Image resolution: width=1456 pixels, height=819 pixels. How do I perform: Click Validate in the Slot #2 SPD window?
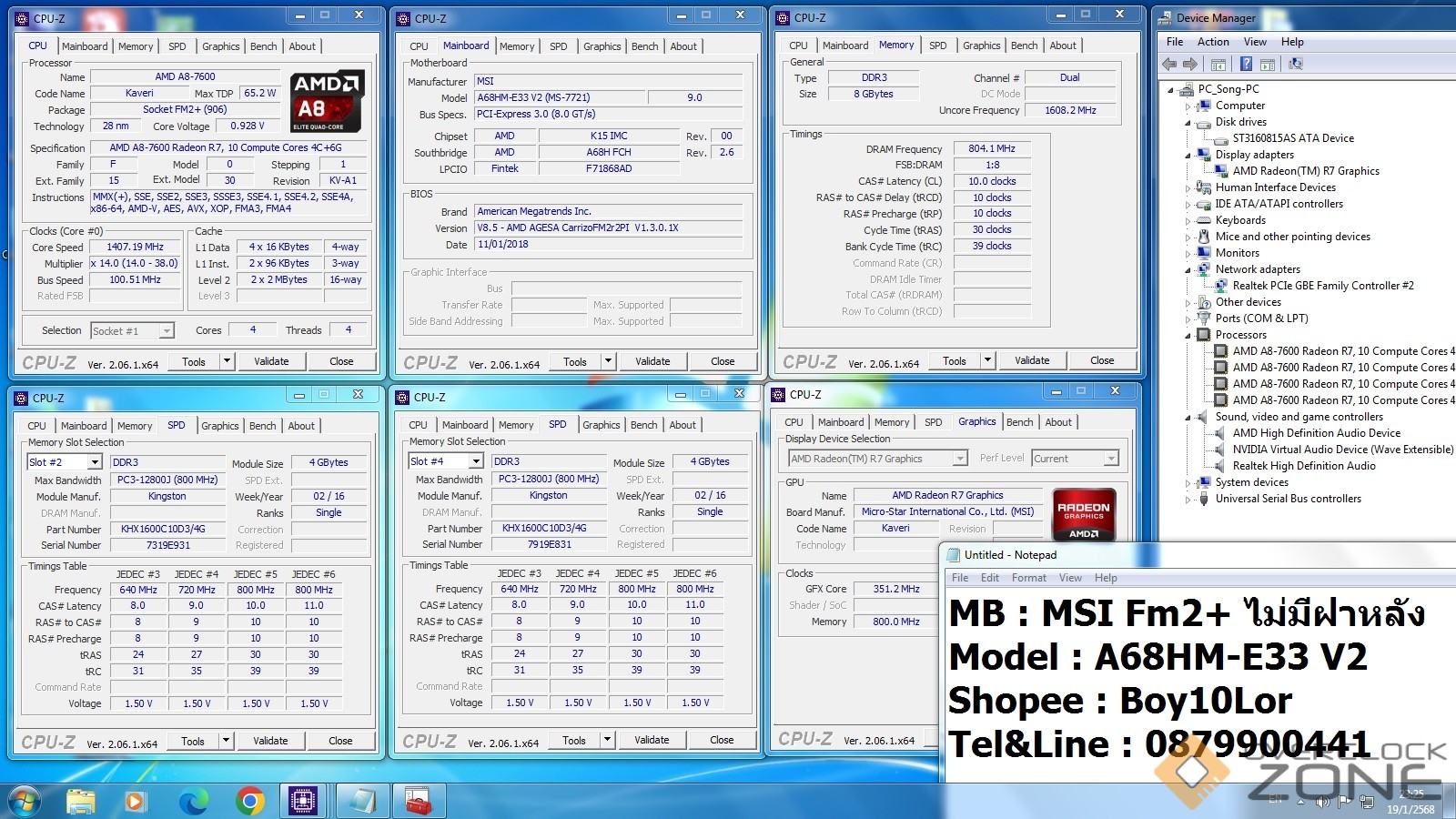click(x=270, y=741)
